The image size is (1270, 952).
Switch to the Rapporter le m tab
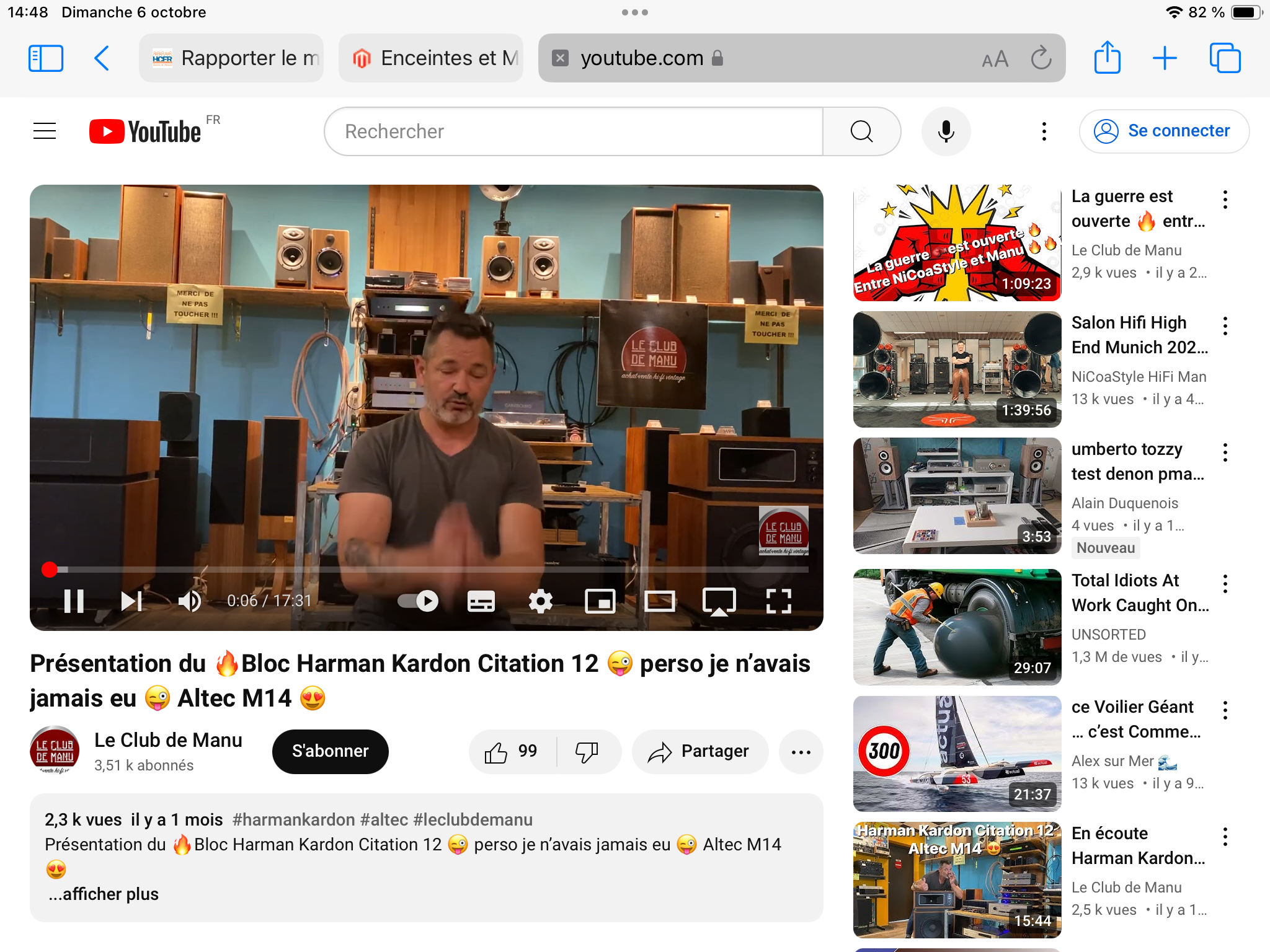[231, 58]
